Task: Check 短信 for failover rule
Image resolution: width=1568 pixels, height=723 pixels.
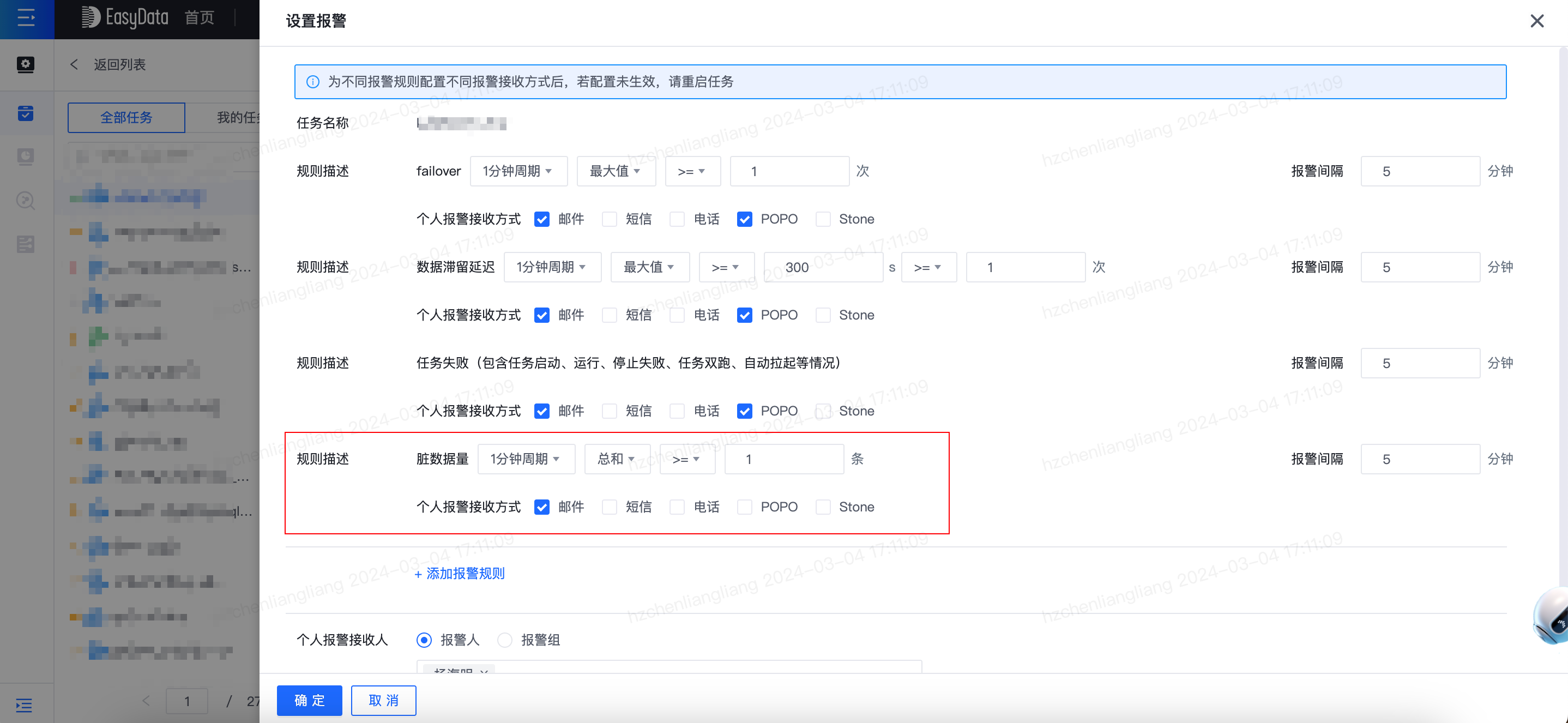Action: (x=610, y=220)
